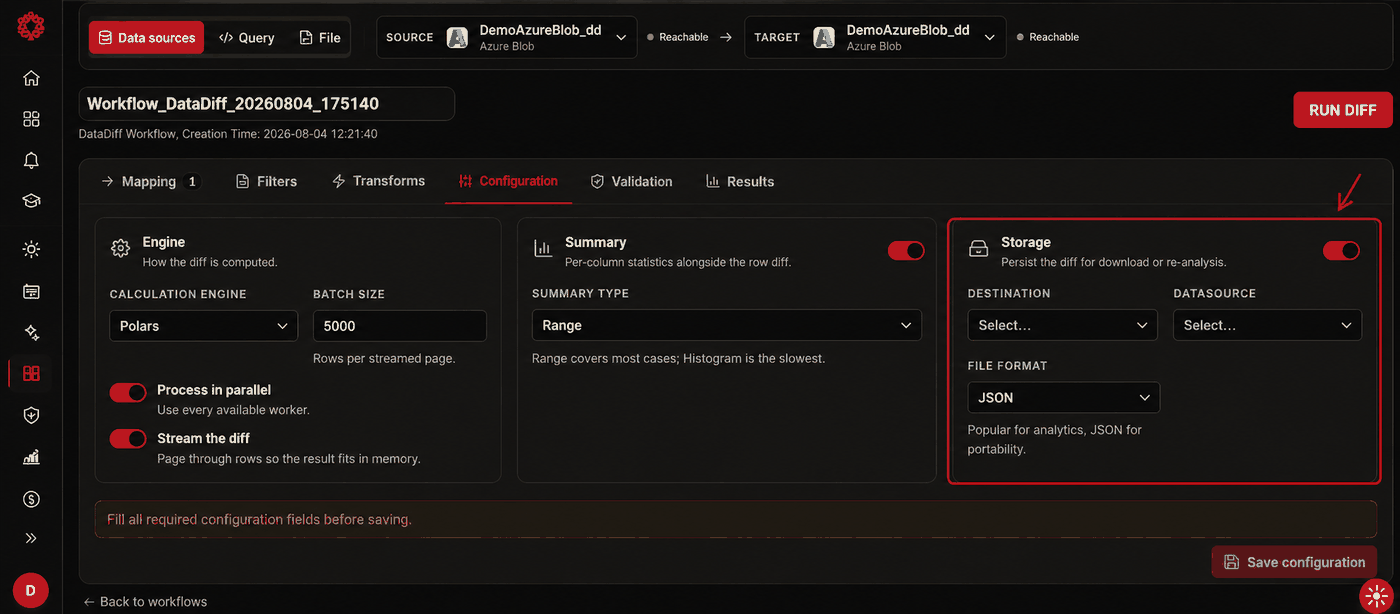Open the sparkles AI sidebar icon

pyautogui.click(x=31, y=333)
